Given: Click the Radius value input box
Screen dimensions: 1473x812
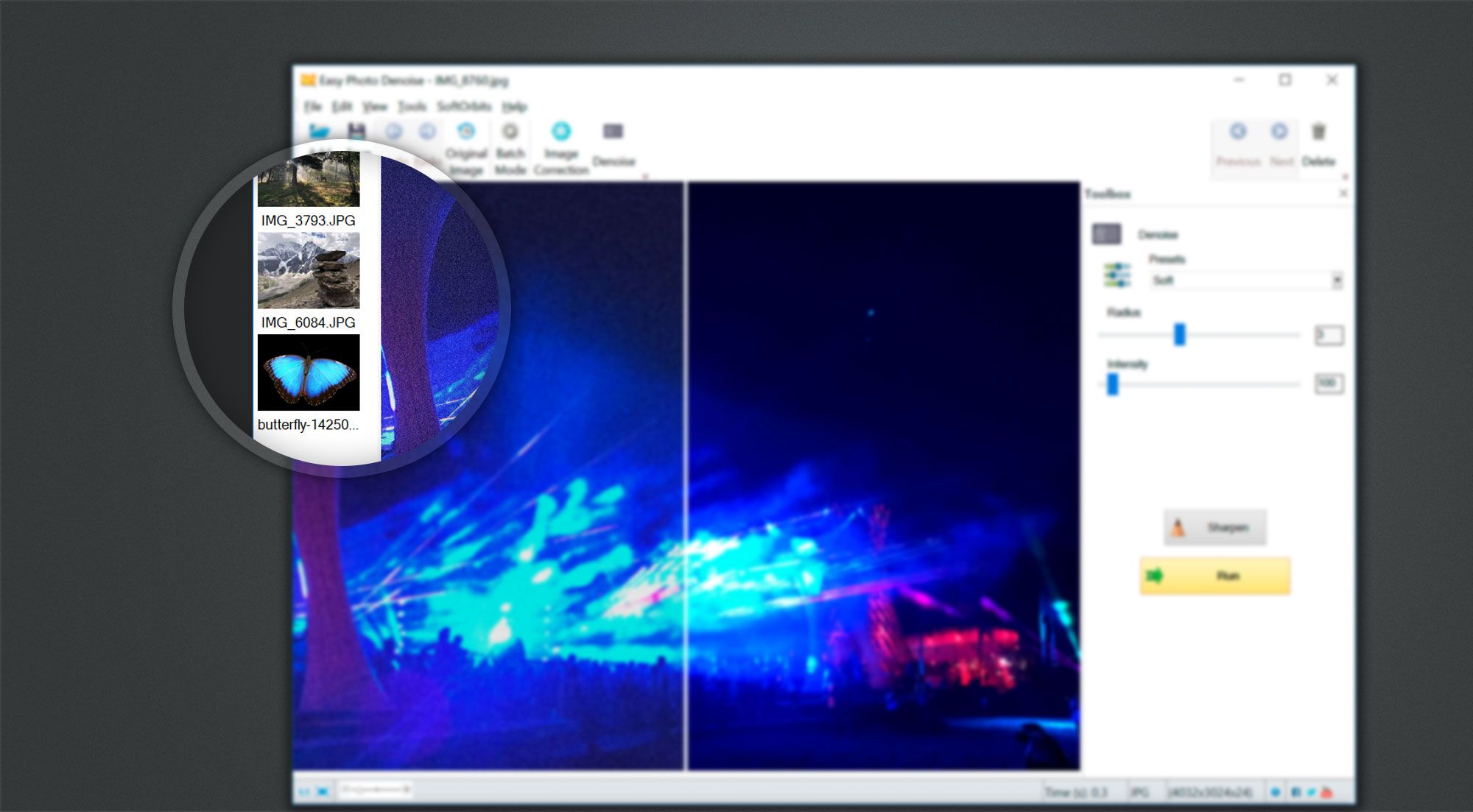Looking at the screenshot, I should [1329, 335].
